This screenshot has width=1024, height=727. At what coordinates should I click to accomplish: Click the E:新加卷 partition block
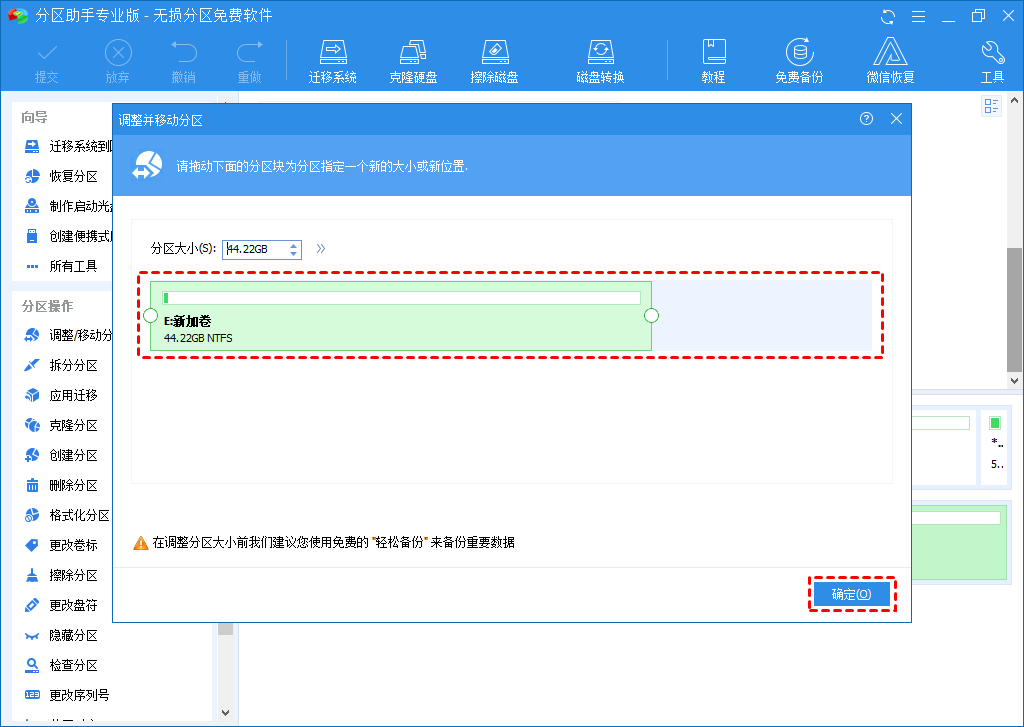click(401, 316)
